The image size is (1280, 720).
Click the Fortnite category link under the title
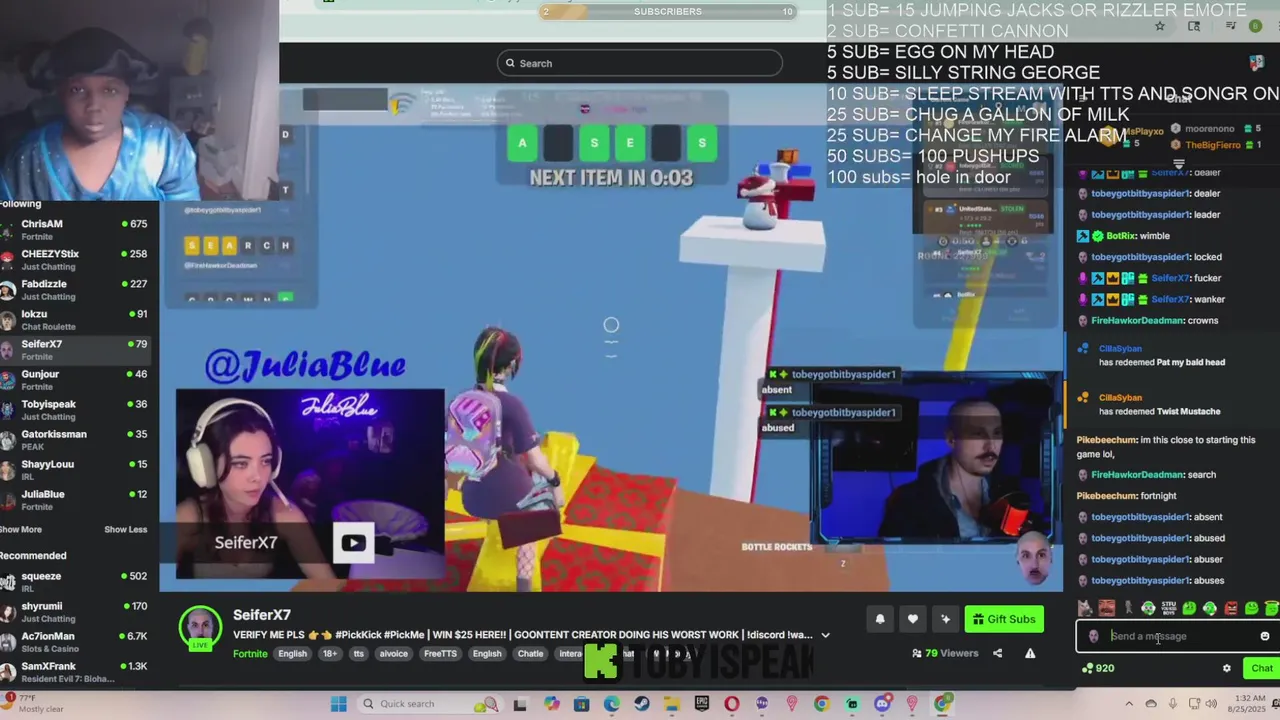250,654
